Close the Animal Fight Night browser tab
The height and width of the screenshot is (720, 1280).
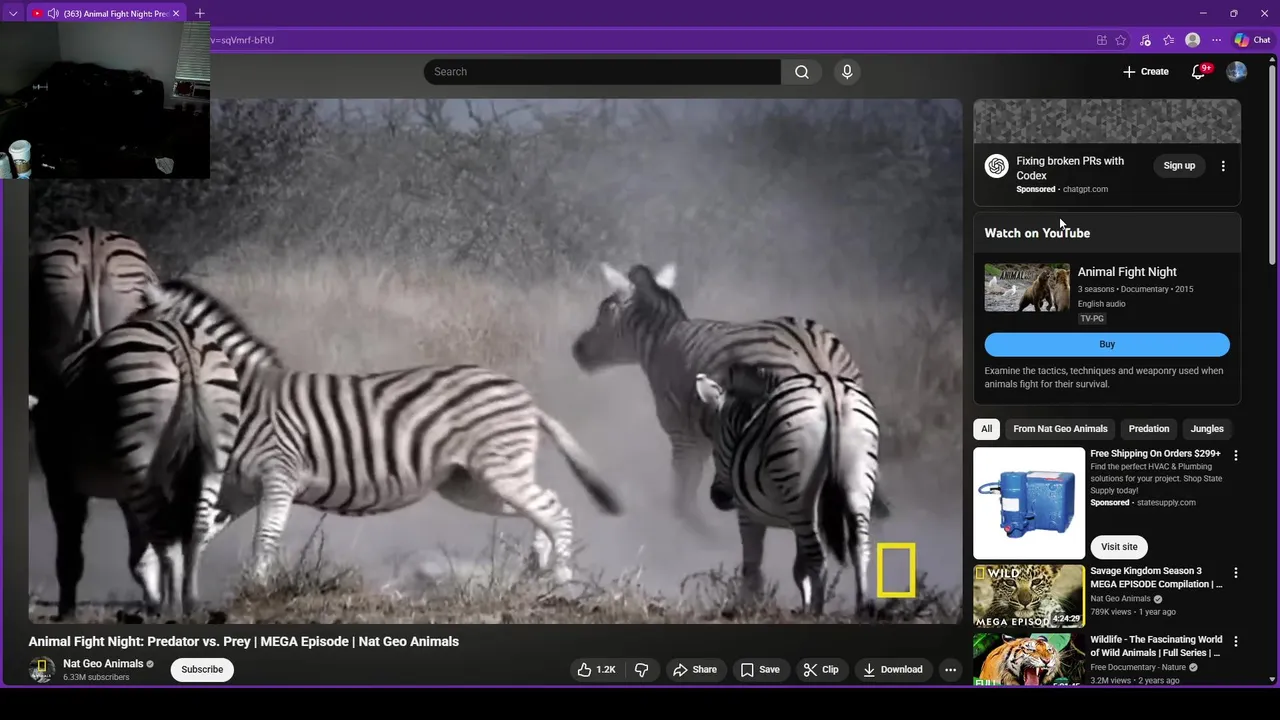[x=176, y=14]
